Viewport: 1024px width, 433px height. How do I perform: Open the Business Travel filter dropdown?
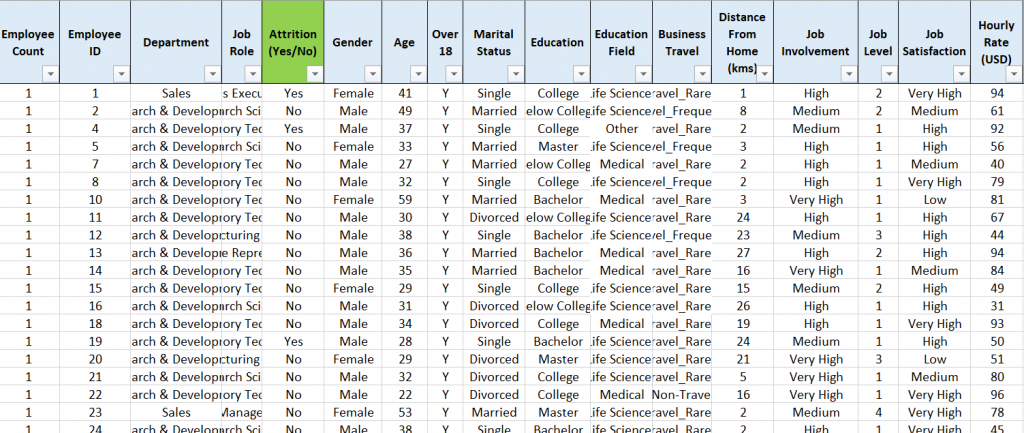[x=702, y=73]
